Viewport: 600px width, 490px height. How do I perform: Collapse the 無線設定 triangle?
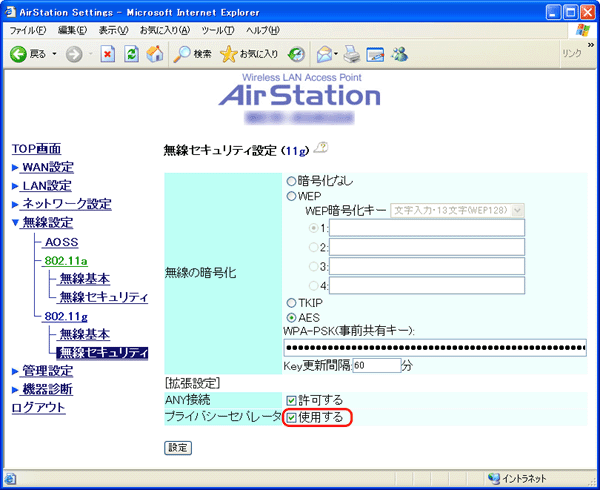click(15, 223)
